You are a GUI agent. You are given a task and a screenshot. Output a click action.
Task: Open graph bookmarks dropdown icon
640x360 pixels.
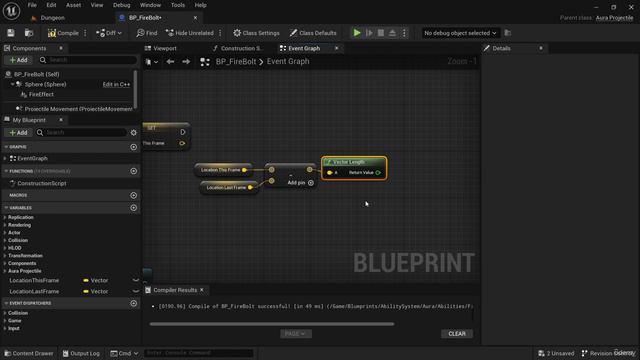[151, 62]
